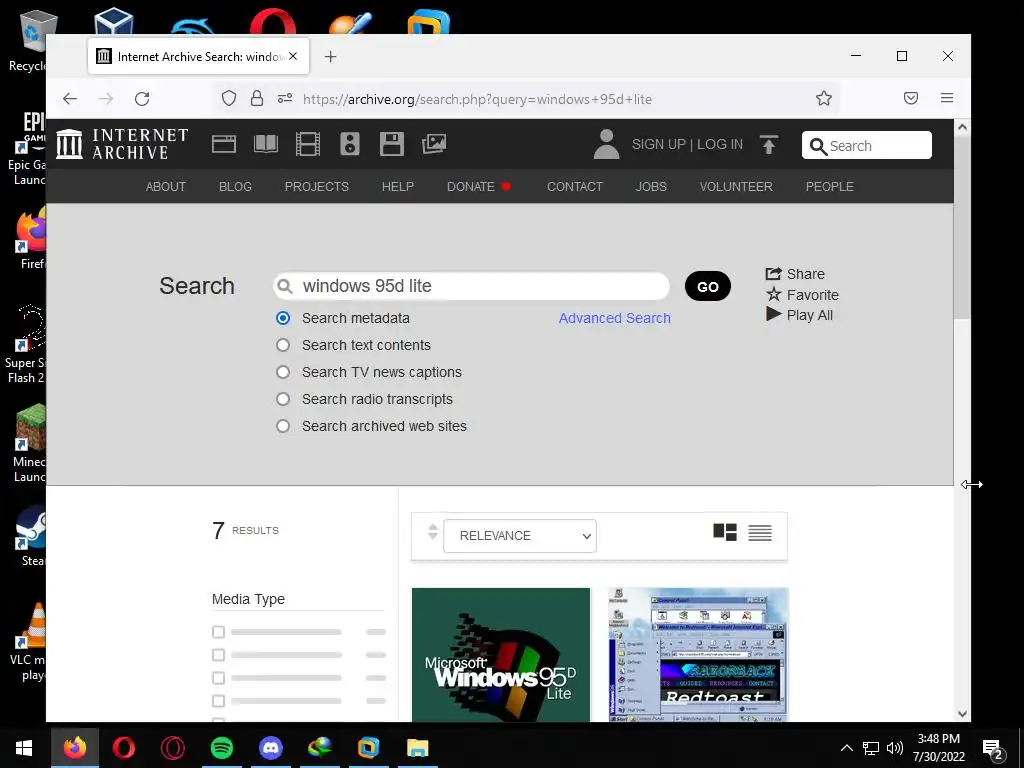1024x768 pixels.
Task: Open the PEOPLE menu item
Action: (x=829, y=187)
